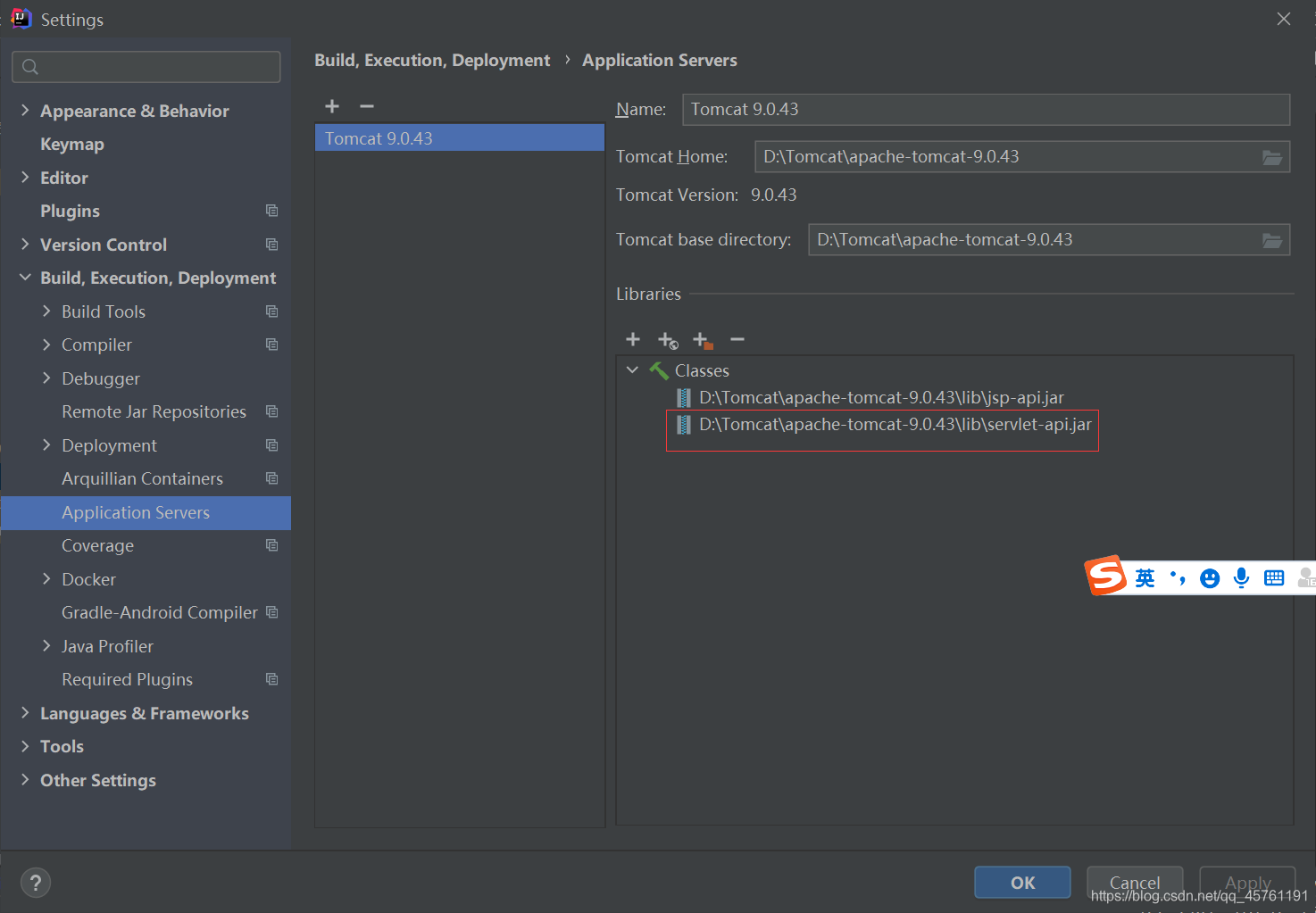Click Sogou microphone voice input icon
Screen dimensions: 1316x913
click(x=1241, y=578)
